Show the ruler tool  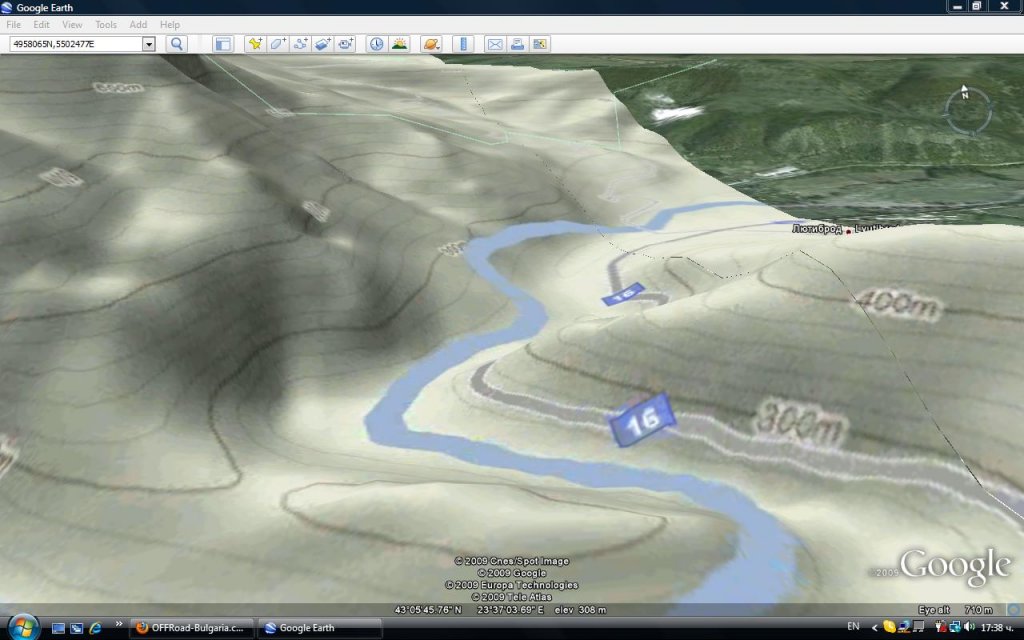tap(463, 44)
